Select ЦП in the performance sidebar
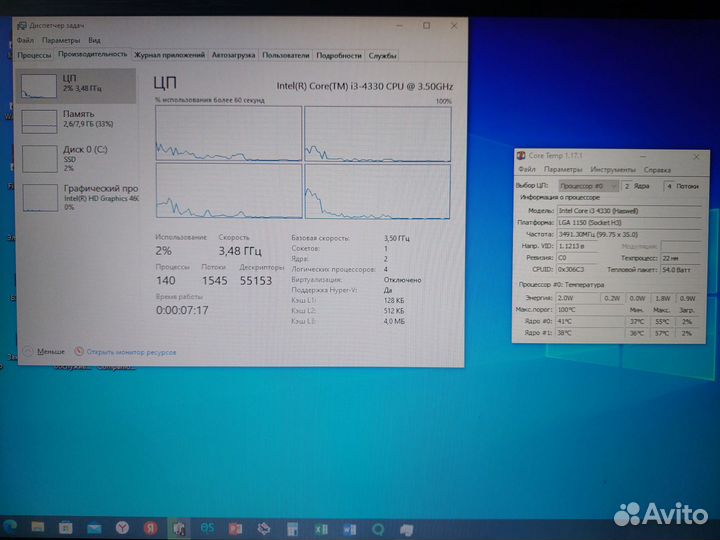Screen dimensions: 720x540 click(x=76, y=86)
